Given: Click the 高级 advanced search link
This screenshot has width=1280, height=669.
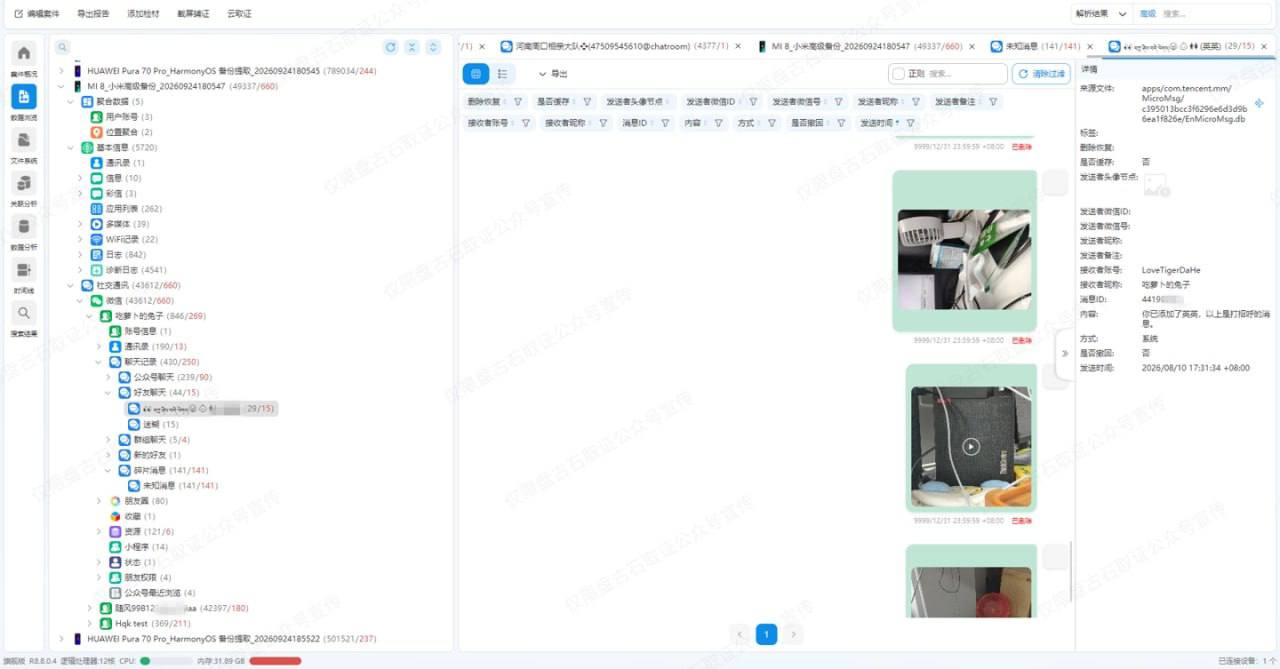Looking at the screenshot, I should click(1148, 14).
